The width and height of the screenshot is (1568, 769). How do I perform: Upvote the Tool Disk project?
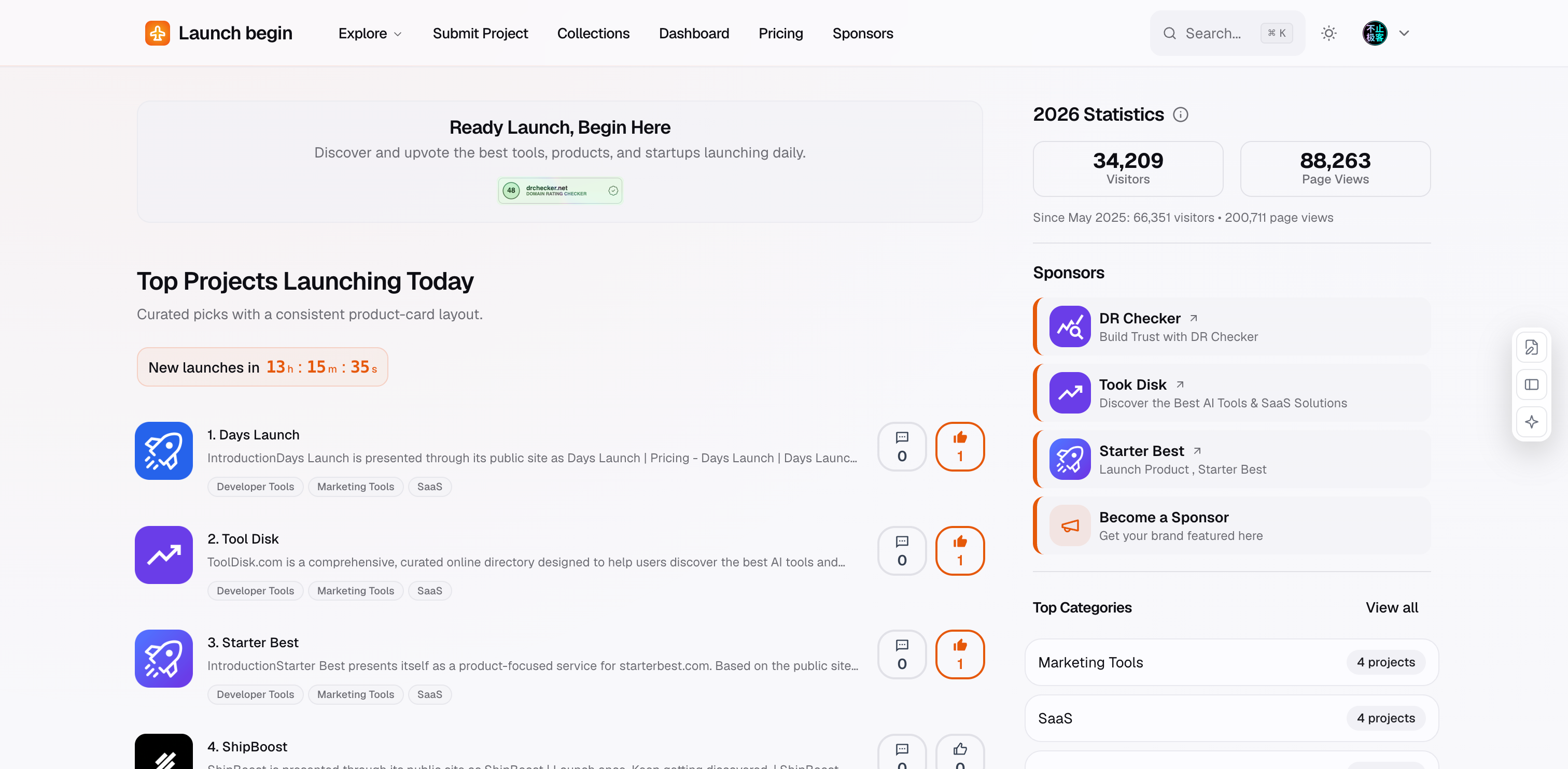pos(960,551)
